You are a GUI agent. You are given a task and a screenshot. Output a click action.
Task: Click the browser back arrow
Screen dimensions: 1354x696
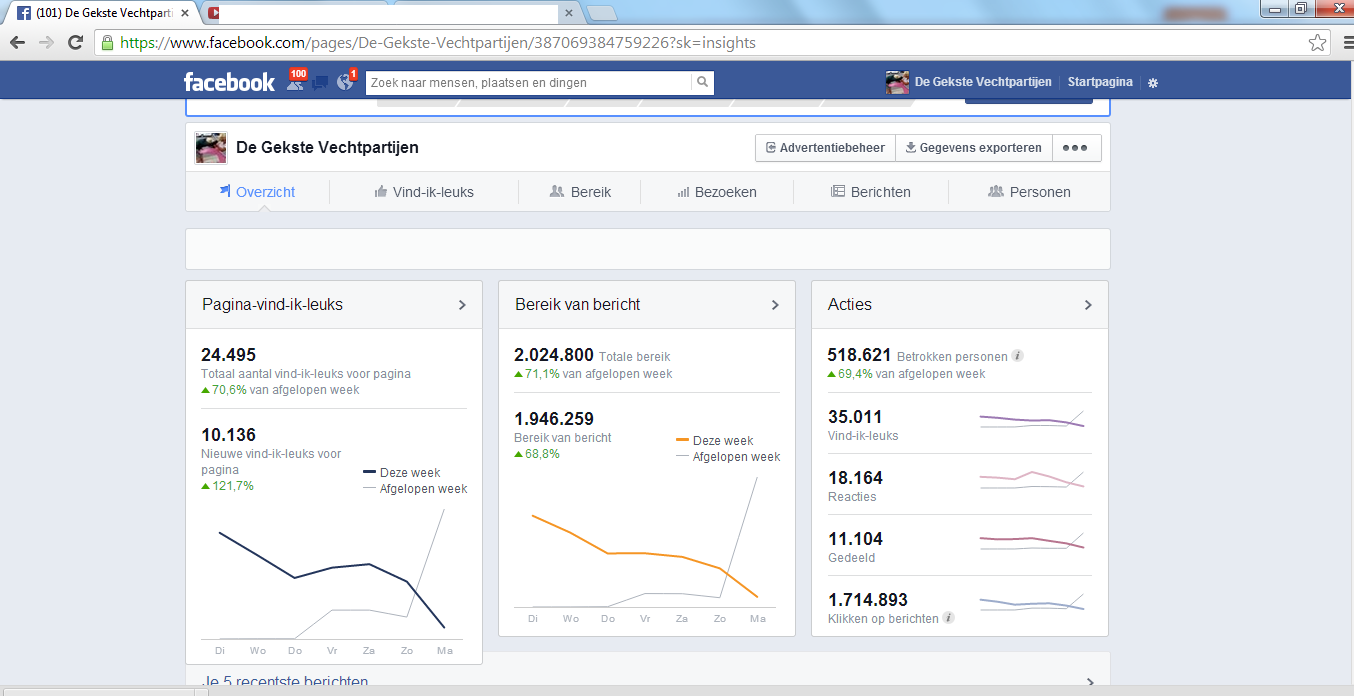[x=17, y=43]
